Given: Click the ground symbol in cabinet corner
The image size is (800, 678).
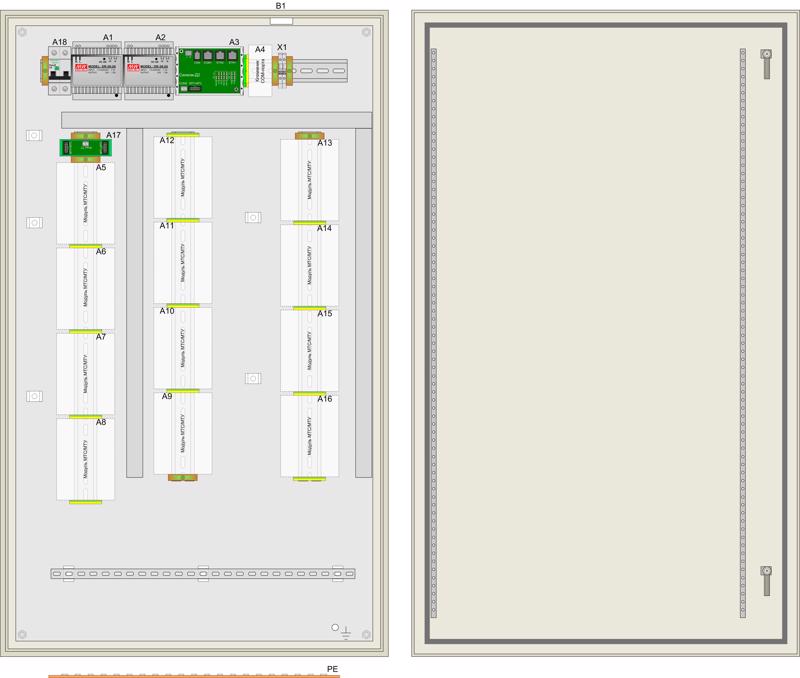Looking at the screenshot, I should pyautogui.click(x=345, y=632).
